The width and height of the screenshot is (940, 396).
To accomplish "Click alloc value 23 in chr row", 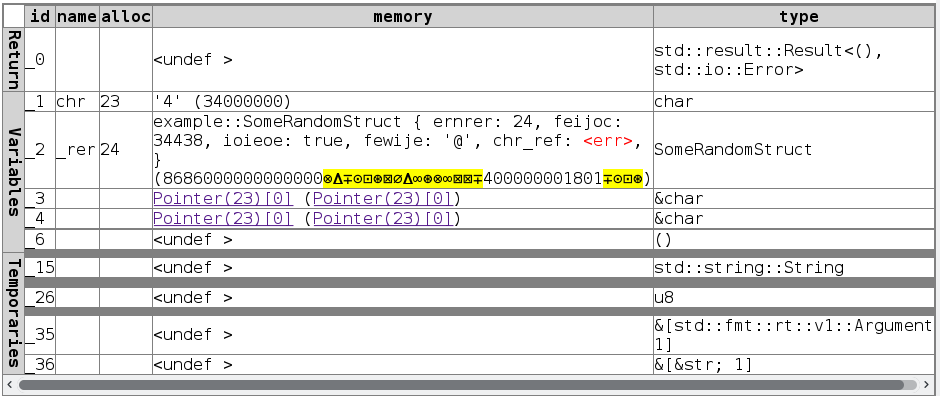I will pos(110,102).
